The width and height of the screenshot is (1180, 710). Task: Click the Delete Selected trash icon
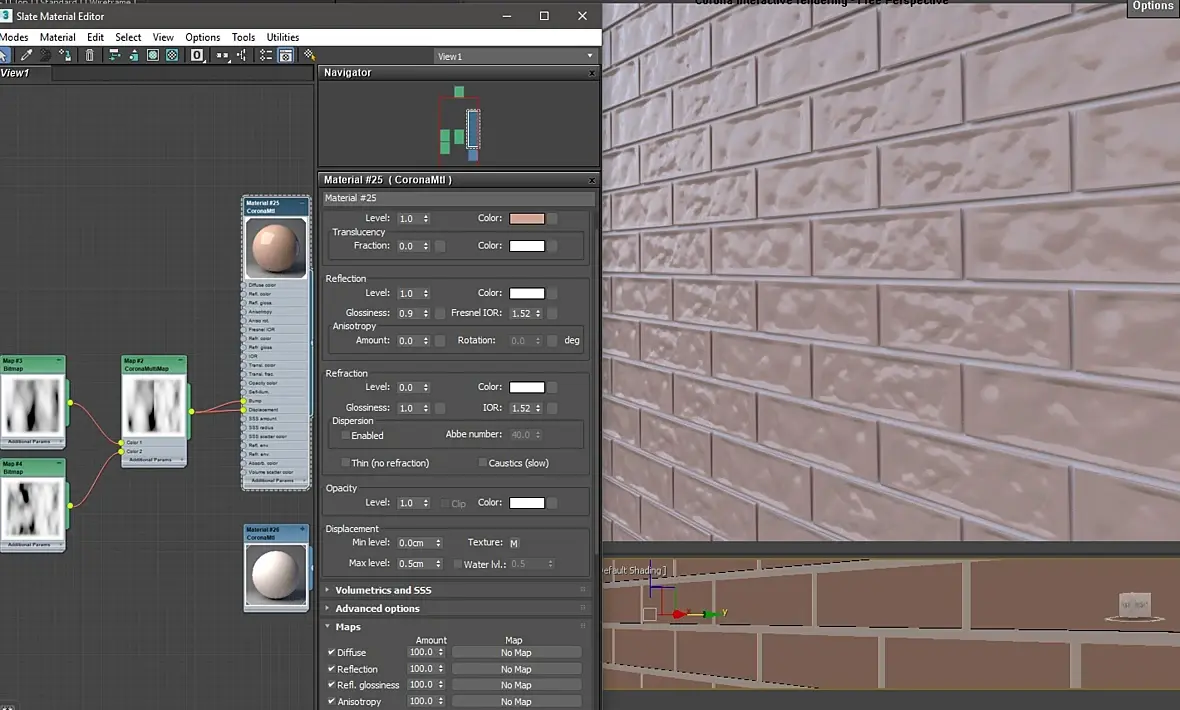90,56
